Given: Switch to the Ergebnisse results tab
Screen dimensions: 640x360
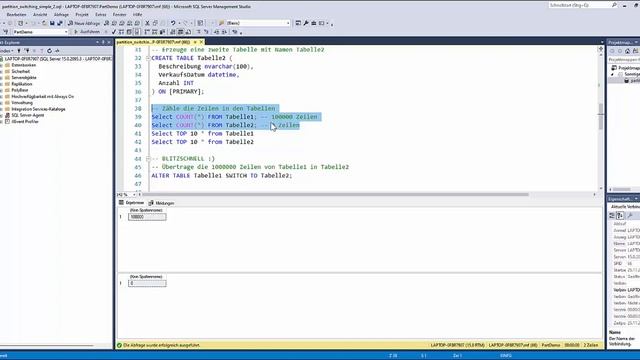Looking at the screenshot, I should pos(131,203).
